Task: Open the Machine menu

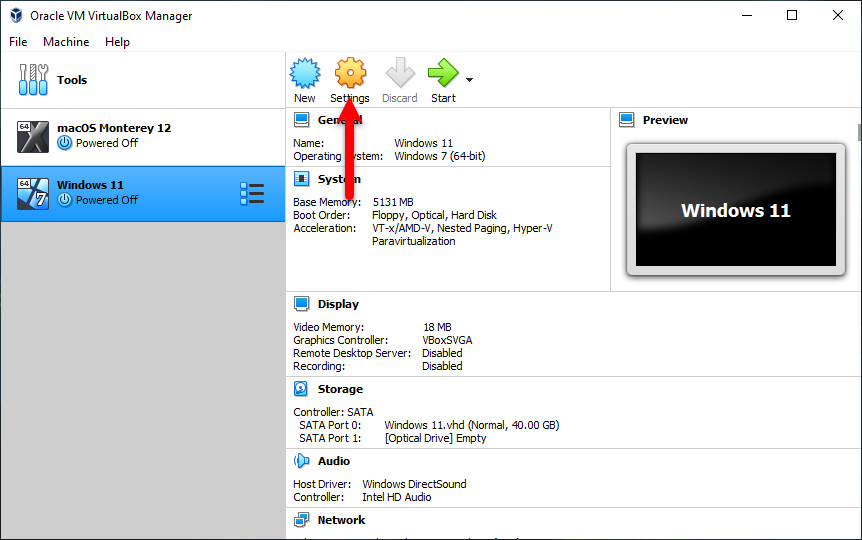Action: pyautogui.click(x=66, y=42)
